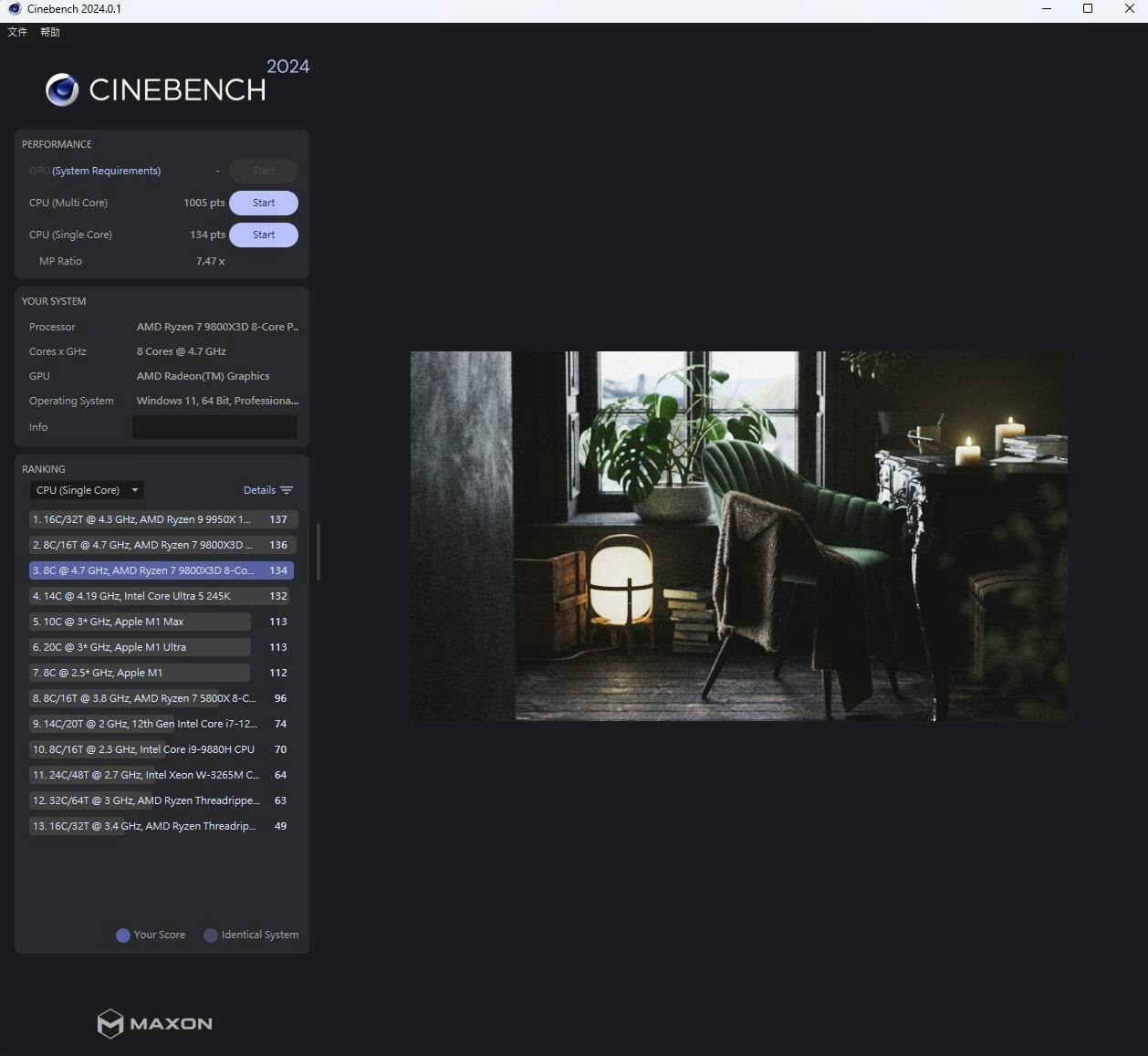The width and height of the screenshot is (1148, 1056).
Task: Click the Details filter lines icon
Action: point(287,490)
